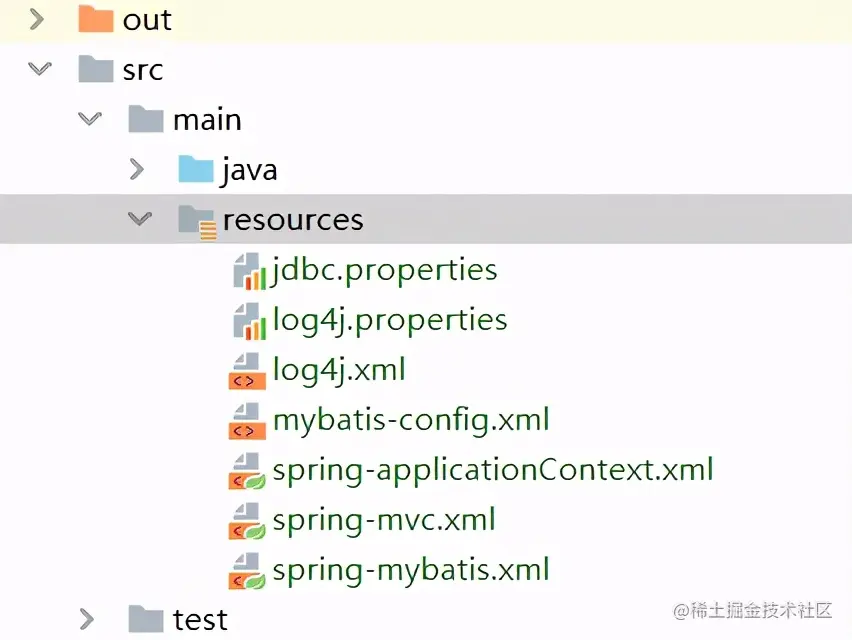Image resolution: width=852 pixels, height=640 pixels.
Task: Click the jdbc.properties file icon
Action: click(x=249, y=271)
